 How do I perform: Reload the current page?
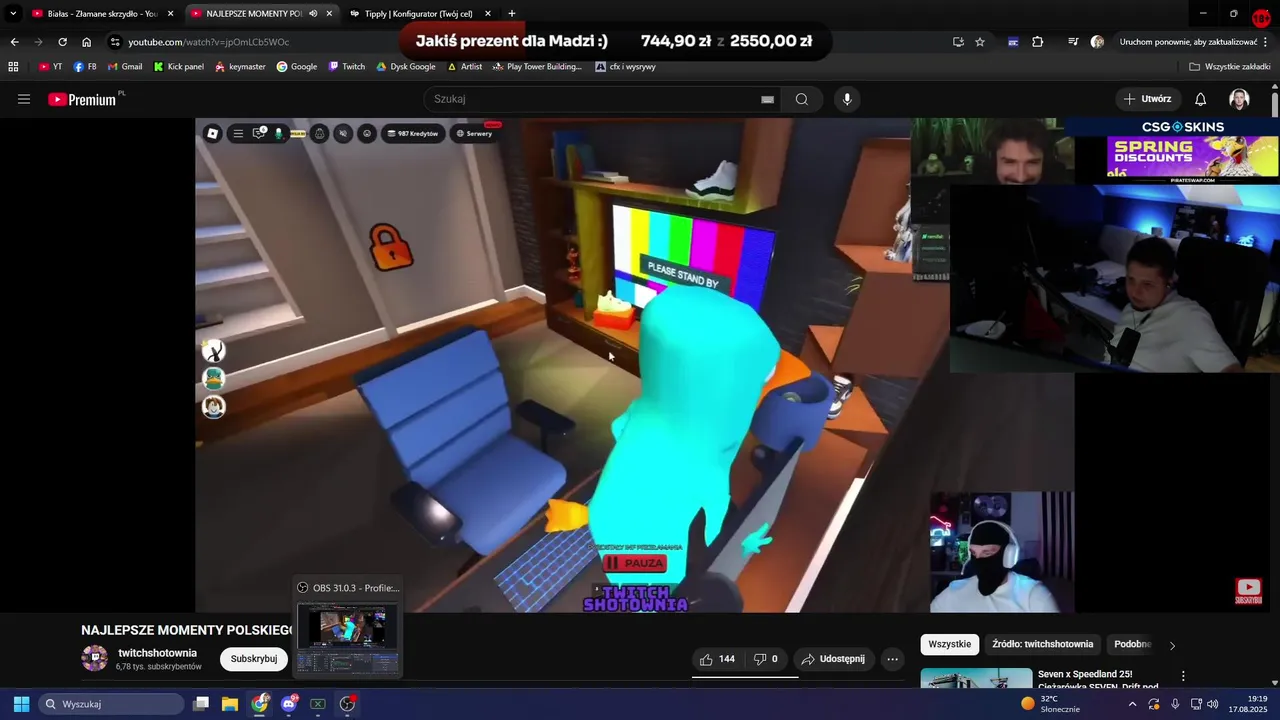[x=62, y=42]
